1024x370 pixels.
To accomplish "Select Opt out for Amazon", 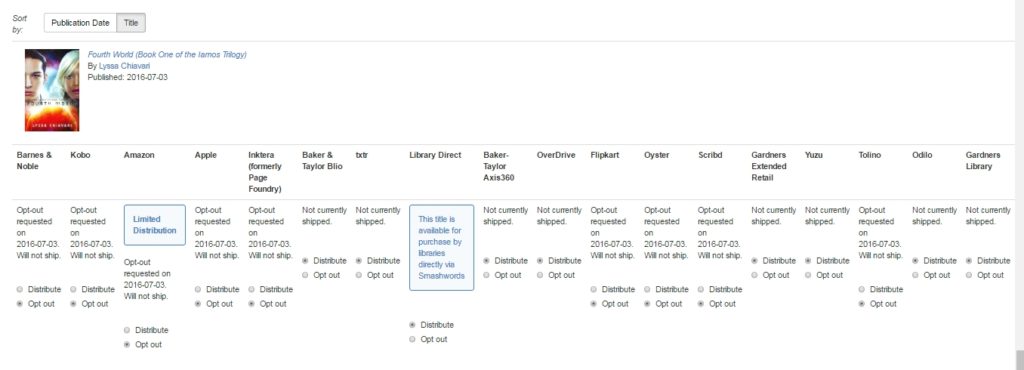I will tap(127, 345).
